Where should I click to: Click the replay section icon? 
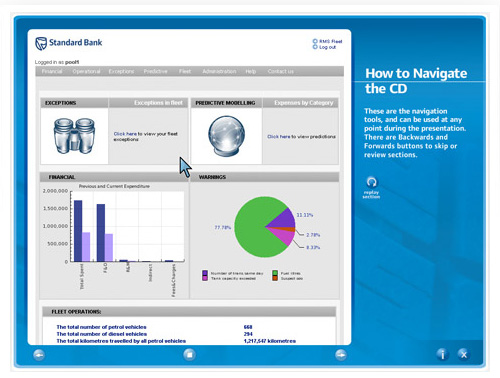(x=372, y=182)
